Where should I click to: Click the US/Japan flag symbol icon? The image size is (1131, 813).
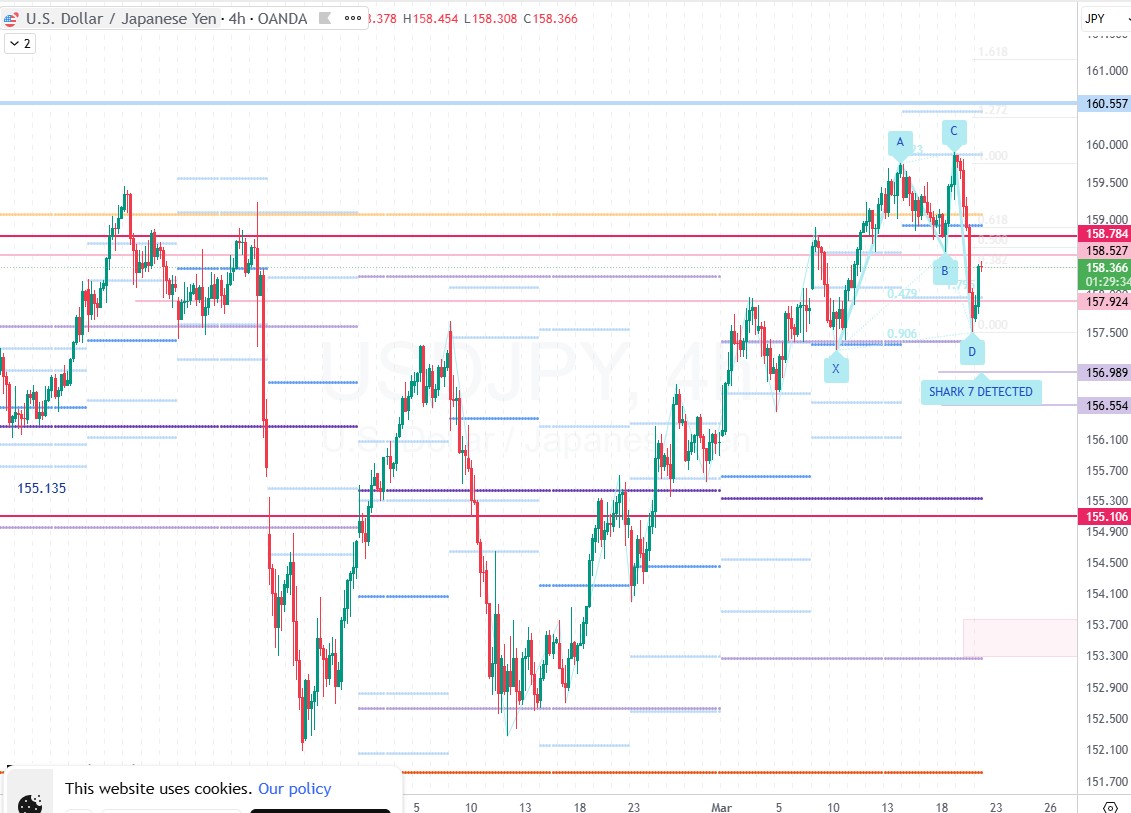(x=9, y=19)
